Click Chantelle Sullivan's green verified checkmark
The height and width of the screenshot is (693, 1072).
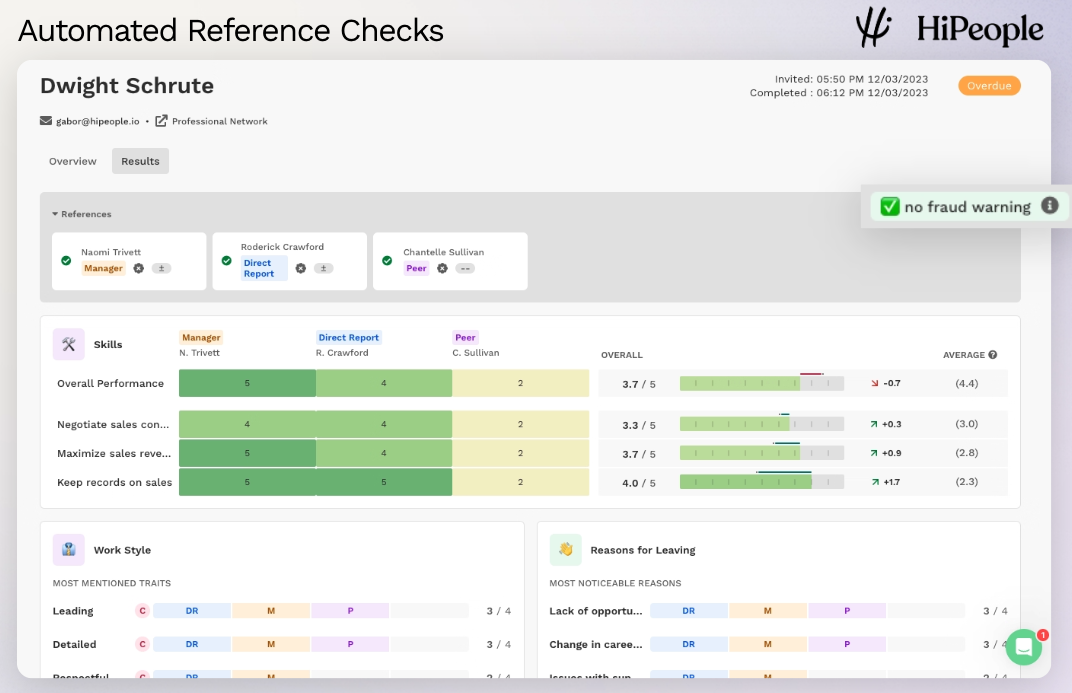pyautogui.click(x=387, y=261)
